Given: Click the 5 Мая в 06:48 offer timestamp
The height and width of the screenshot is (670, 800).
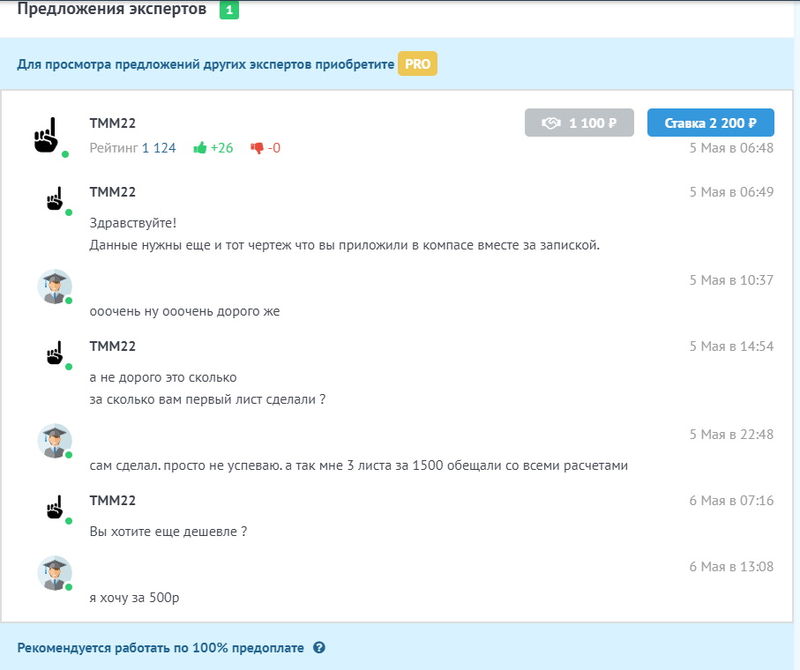Looking at the screenshot, I should pos(731,148).
